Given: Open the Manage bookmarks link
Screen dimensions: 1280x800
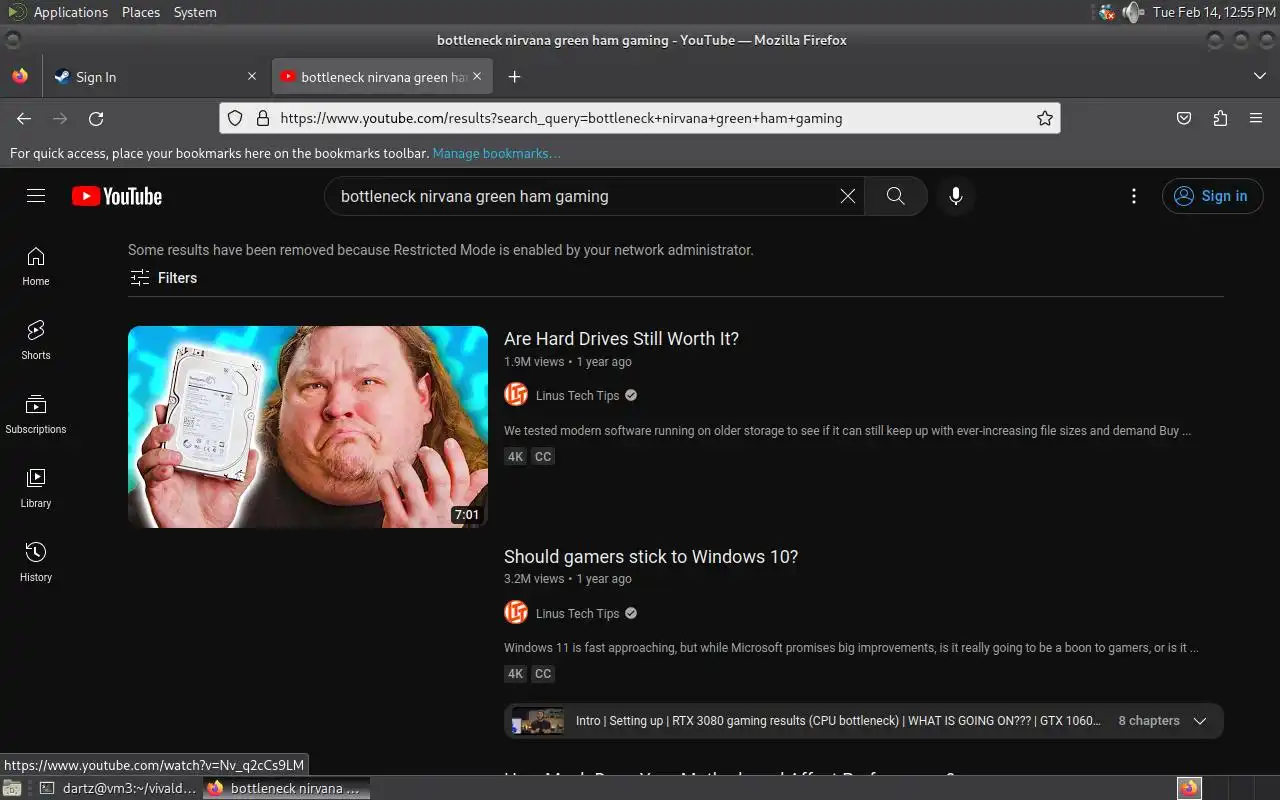Looking at the screenshot, I should (496, 153).
